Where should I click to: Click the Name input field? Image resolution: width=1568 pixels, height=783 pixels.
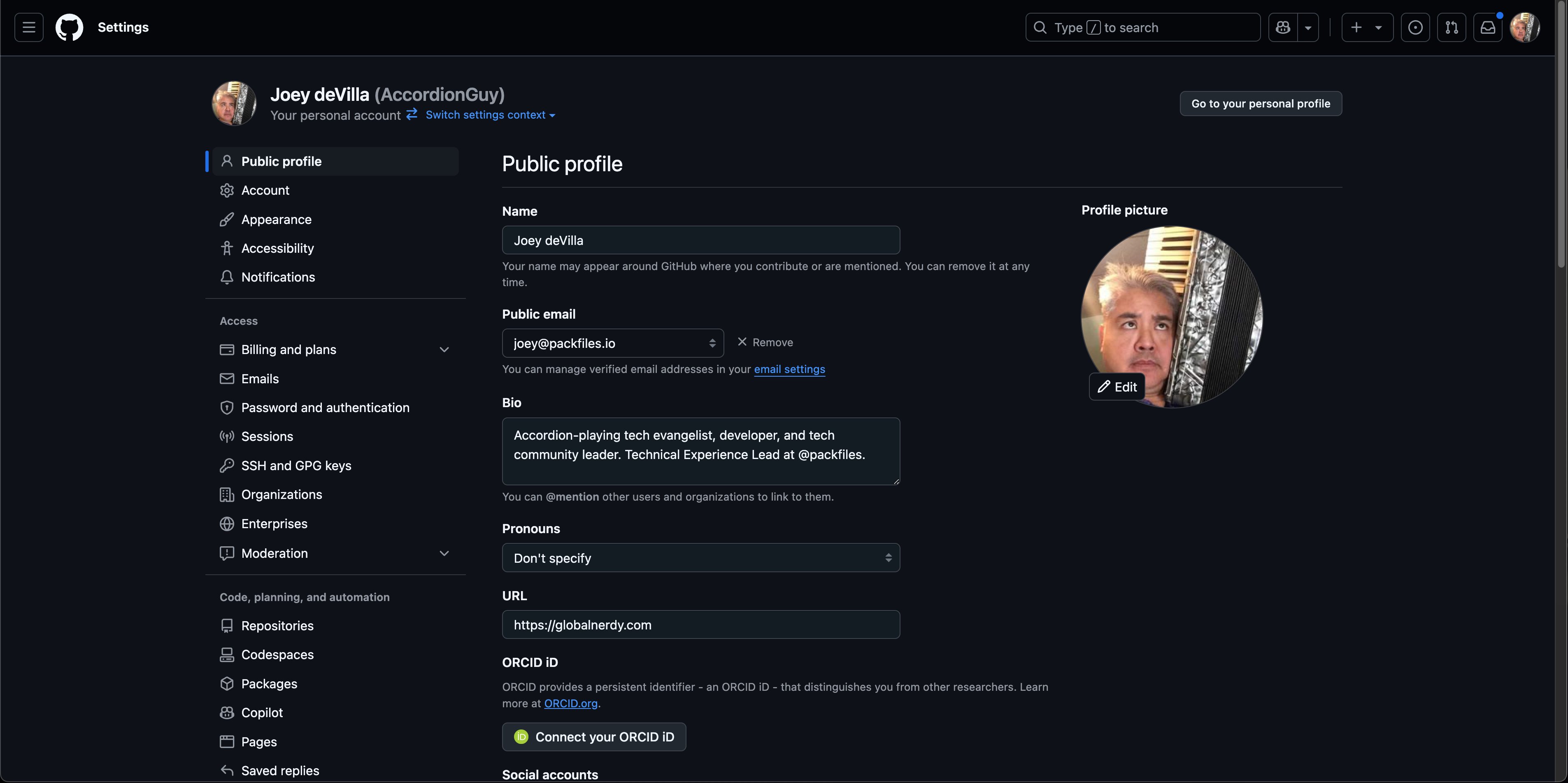700,240
